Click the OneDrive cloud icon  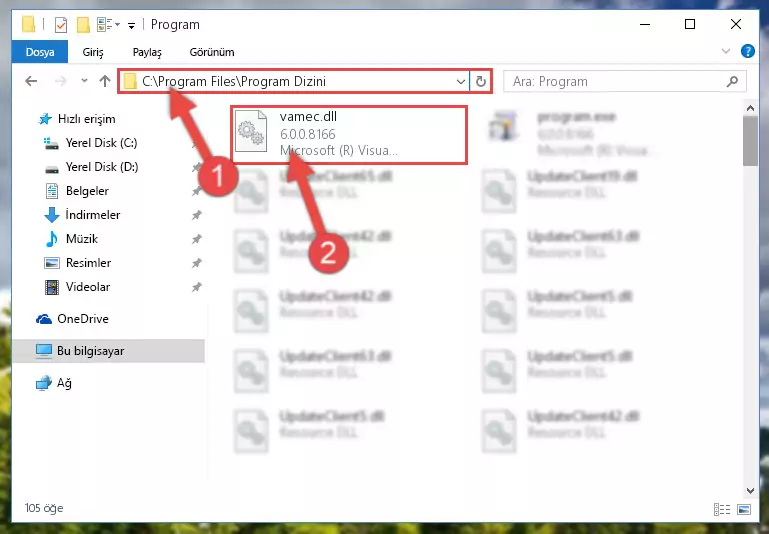tap(44, 319)
